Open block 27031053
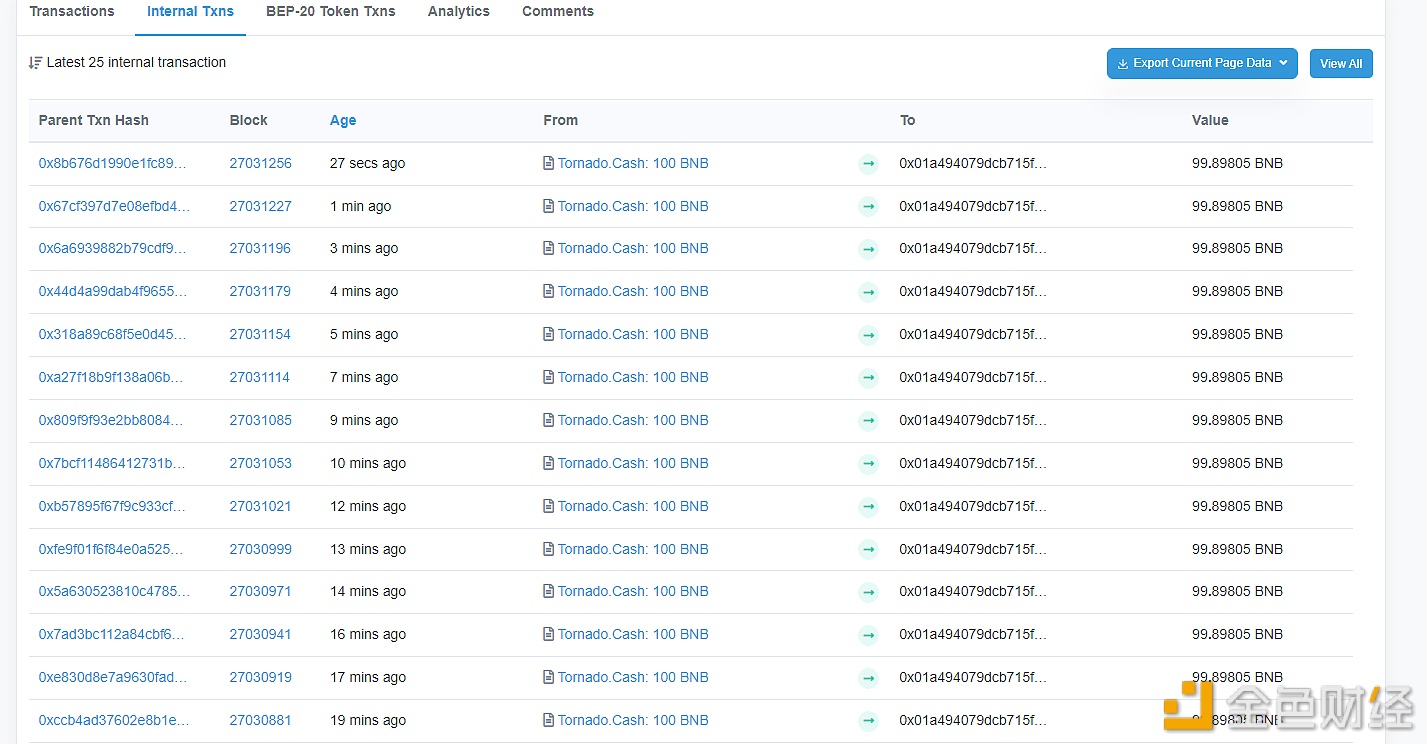 point(260,463)
